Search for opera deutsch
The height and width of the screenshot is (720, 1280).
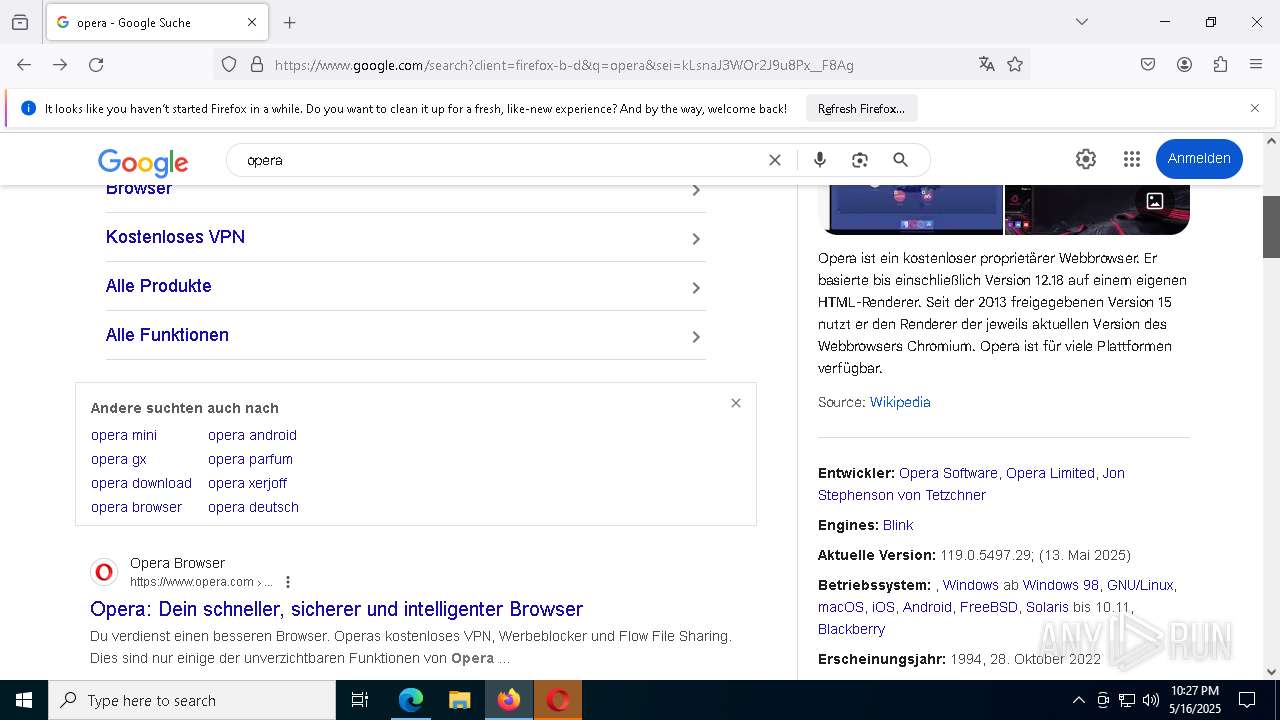[253, 507]
